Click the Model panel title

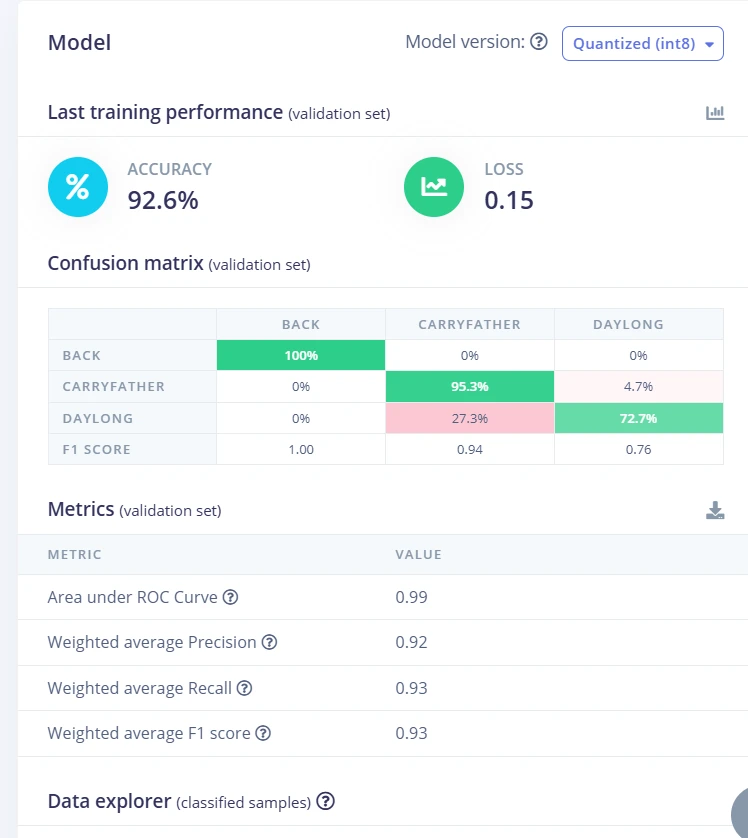click(x=80, y=43)
